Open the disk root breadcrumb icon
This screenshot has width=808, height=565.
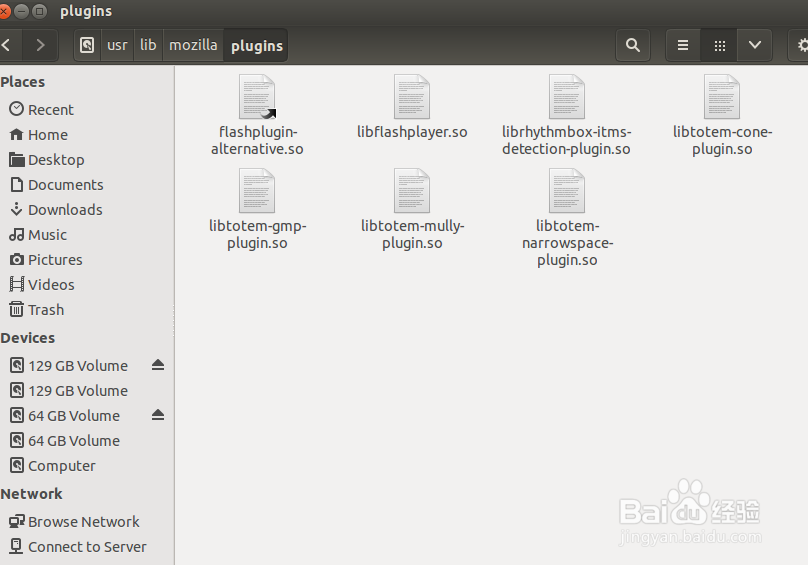click(87, 45)
